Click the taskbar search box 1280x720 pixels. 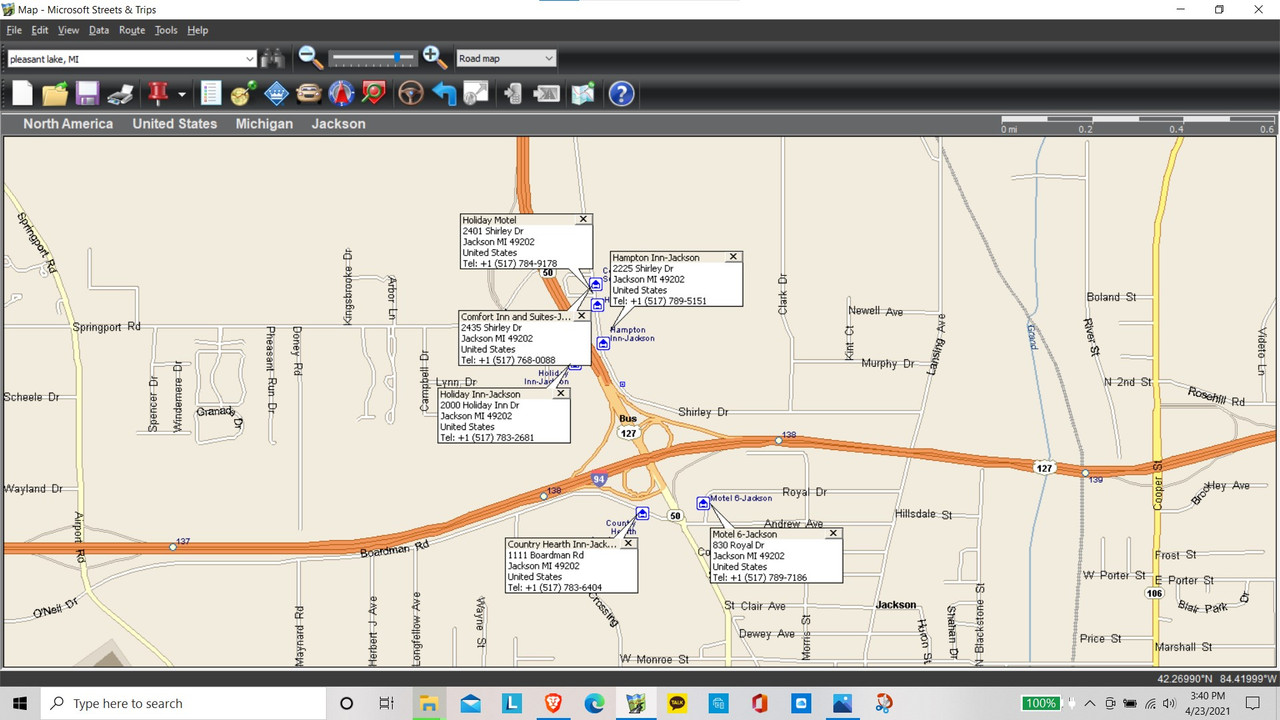182,703
